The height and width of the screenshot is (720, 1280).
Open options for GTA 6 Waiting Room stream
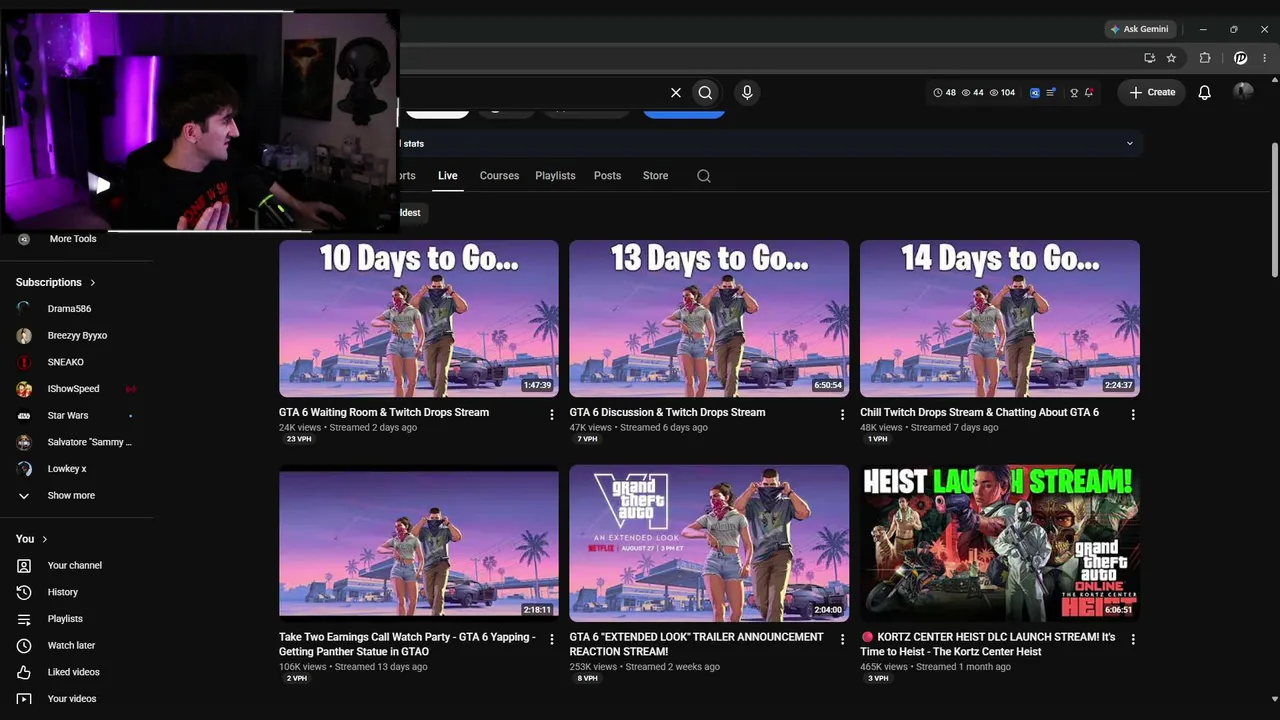(x=551, y=414)
